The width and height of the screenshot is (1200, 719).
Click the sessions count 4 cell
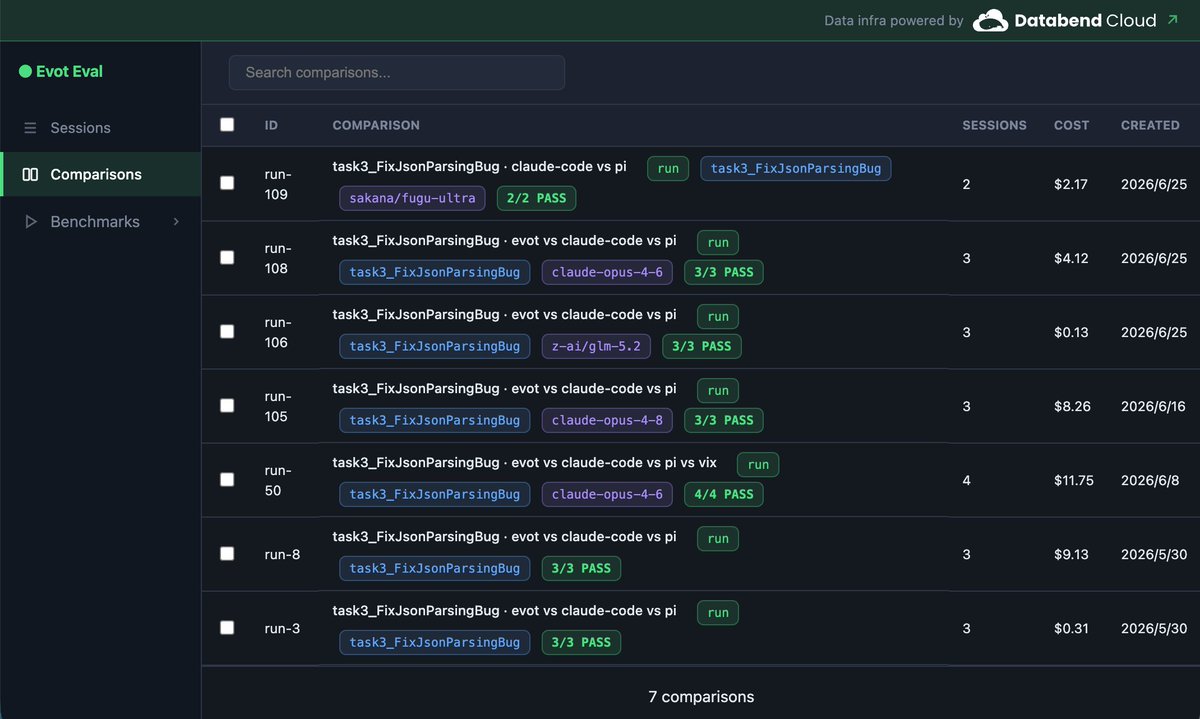(966, 480)
